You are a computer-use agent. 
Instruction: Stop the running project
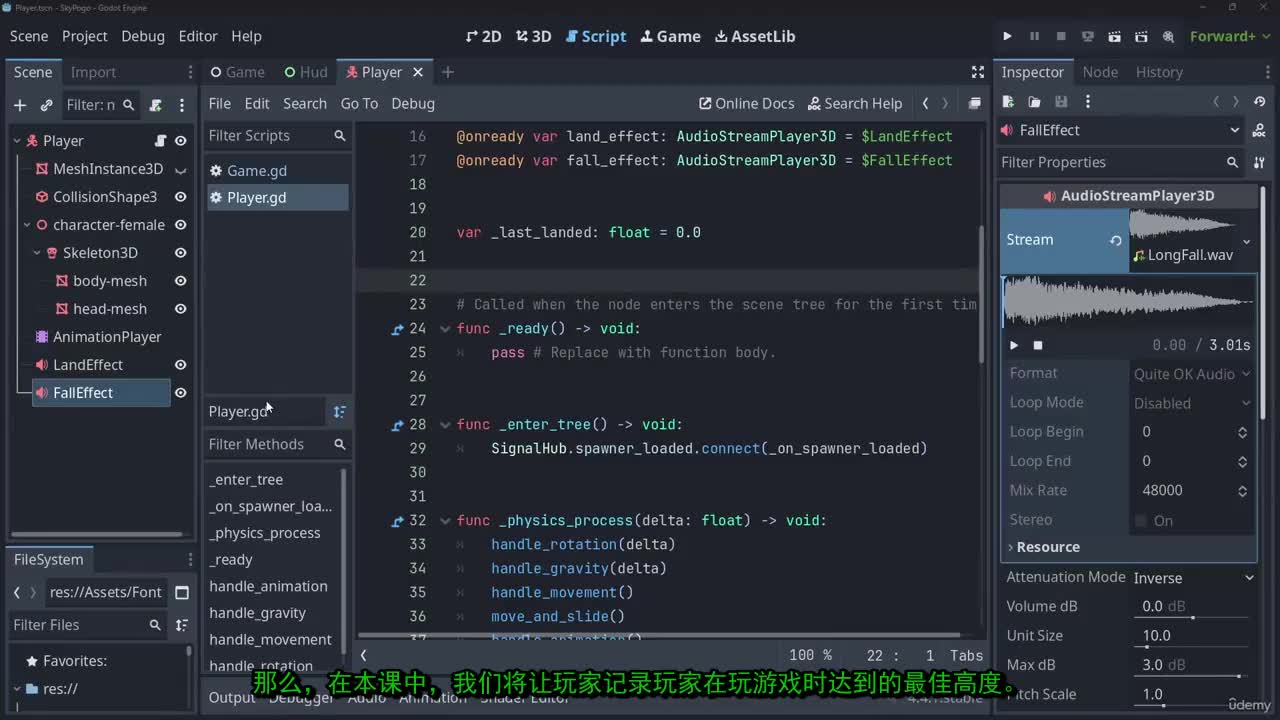point(1061,37)
